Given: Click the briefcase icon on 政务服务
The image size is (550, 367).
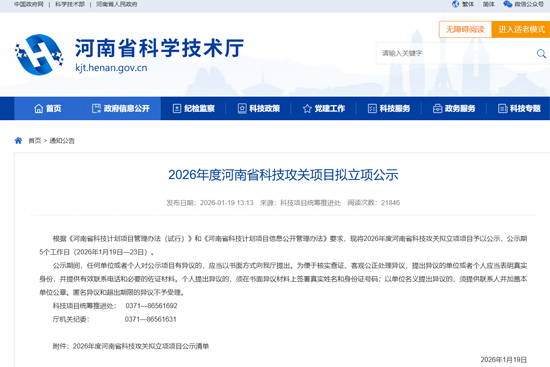Looking at the screenshot, I should click(x=437, y=108).
